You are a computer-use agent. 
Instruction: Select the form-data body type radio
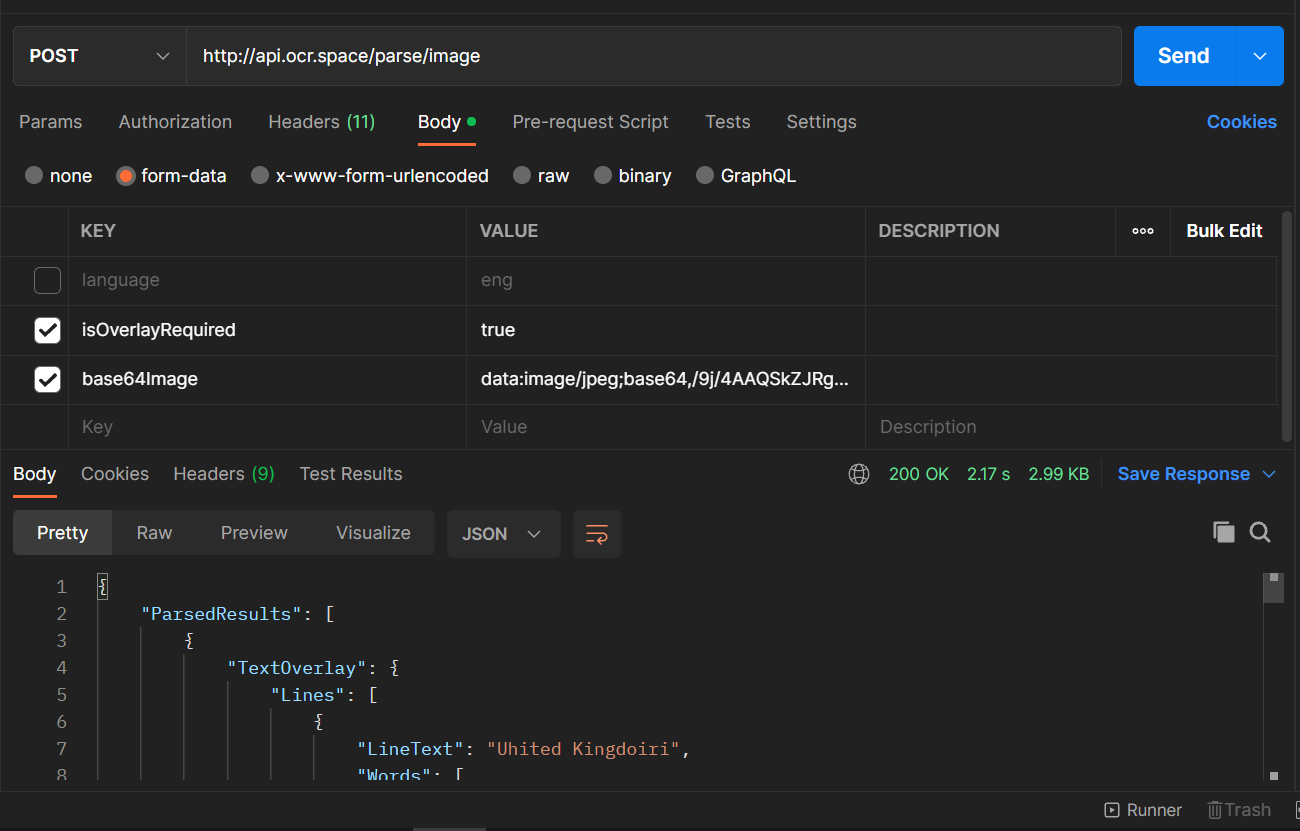point(125,176)
